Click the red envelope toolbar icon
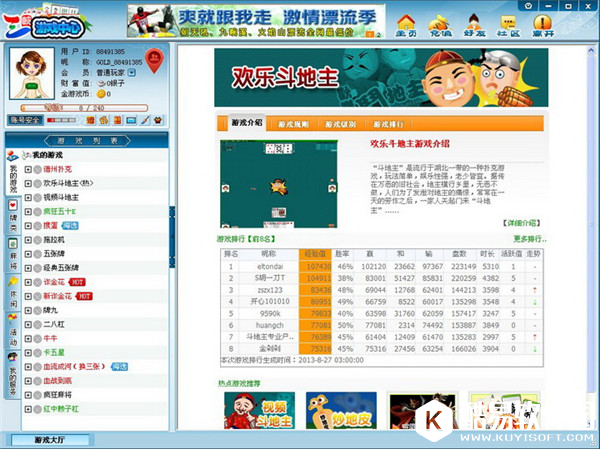The height and width of the screenshot is (449, 600). (x=90, y=120)
